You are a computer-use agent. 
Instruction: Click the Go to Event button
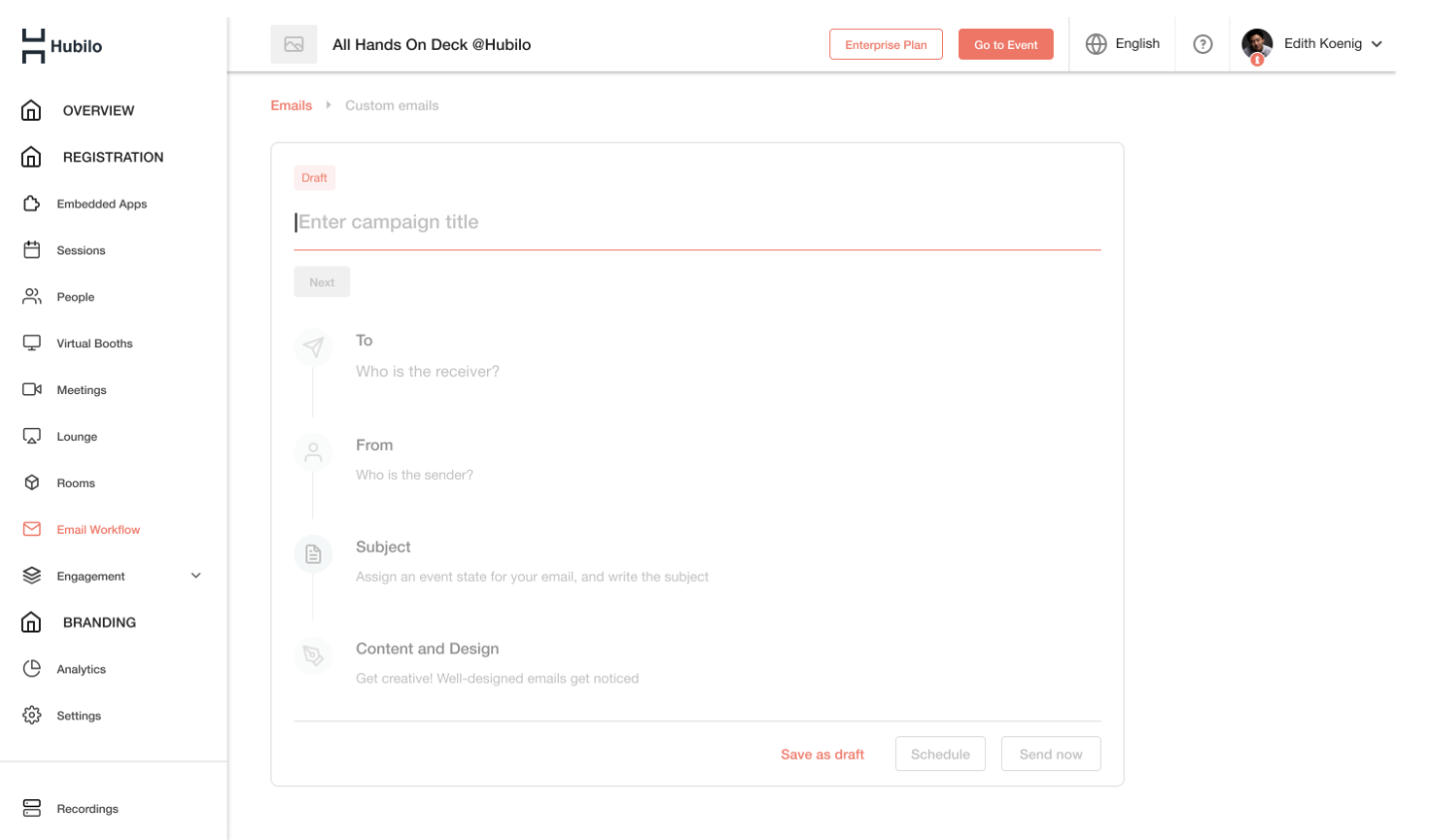[x=1005, y=44]
